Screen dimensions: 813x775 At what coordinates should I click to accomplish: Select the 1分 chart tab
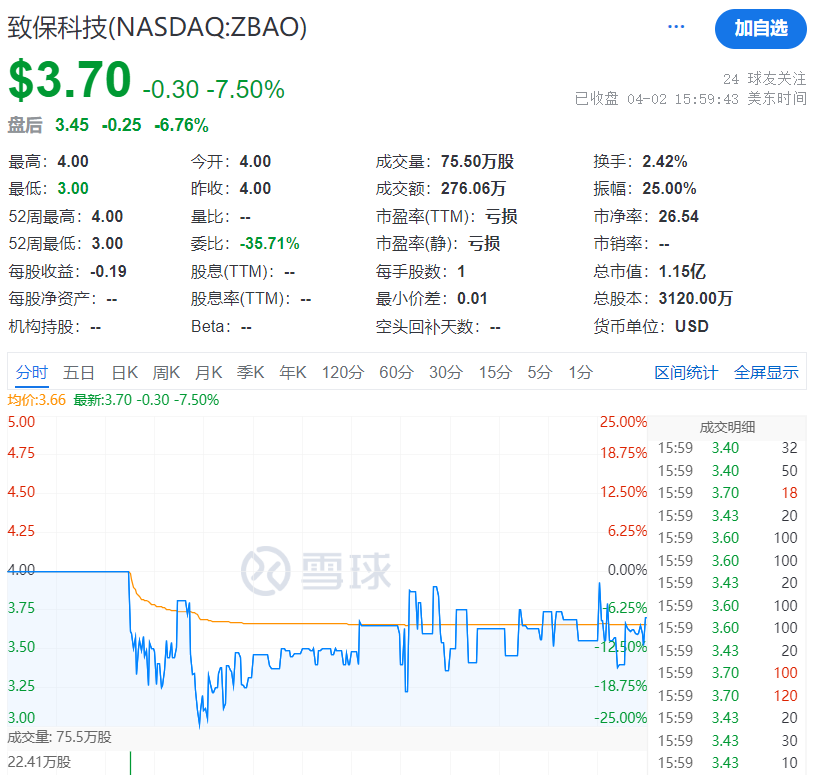580,373
